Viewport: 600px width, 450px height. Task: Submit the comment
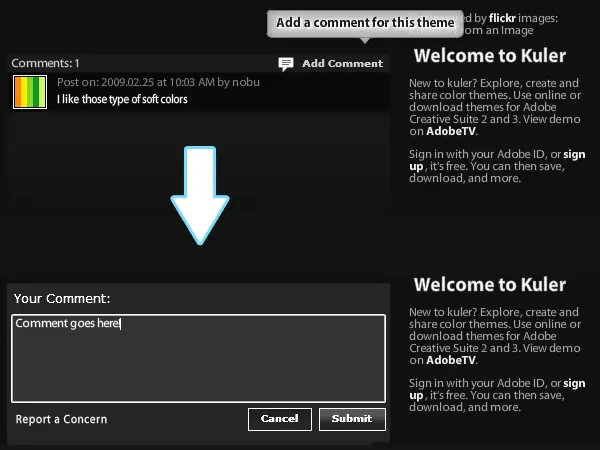click(x=352, y=419)
